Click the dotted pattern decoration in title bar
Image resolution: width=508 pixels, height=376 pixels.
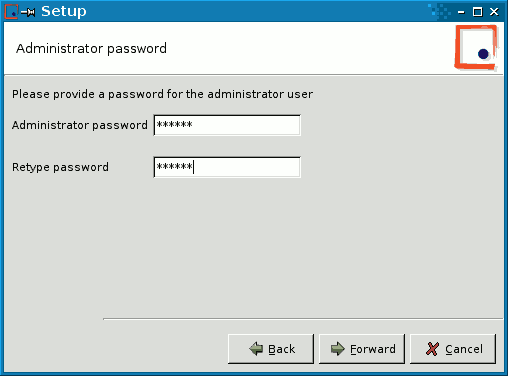tap(439, 11)
